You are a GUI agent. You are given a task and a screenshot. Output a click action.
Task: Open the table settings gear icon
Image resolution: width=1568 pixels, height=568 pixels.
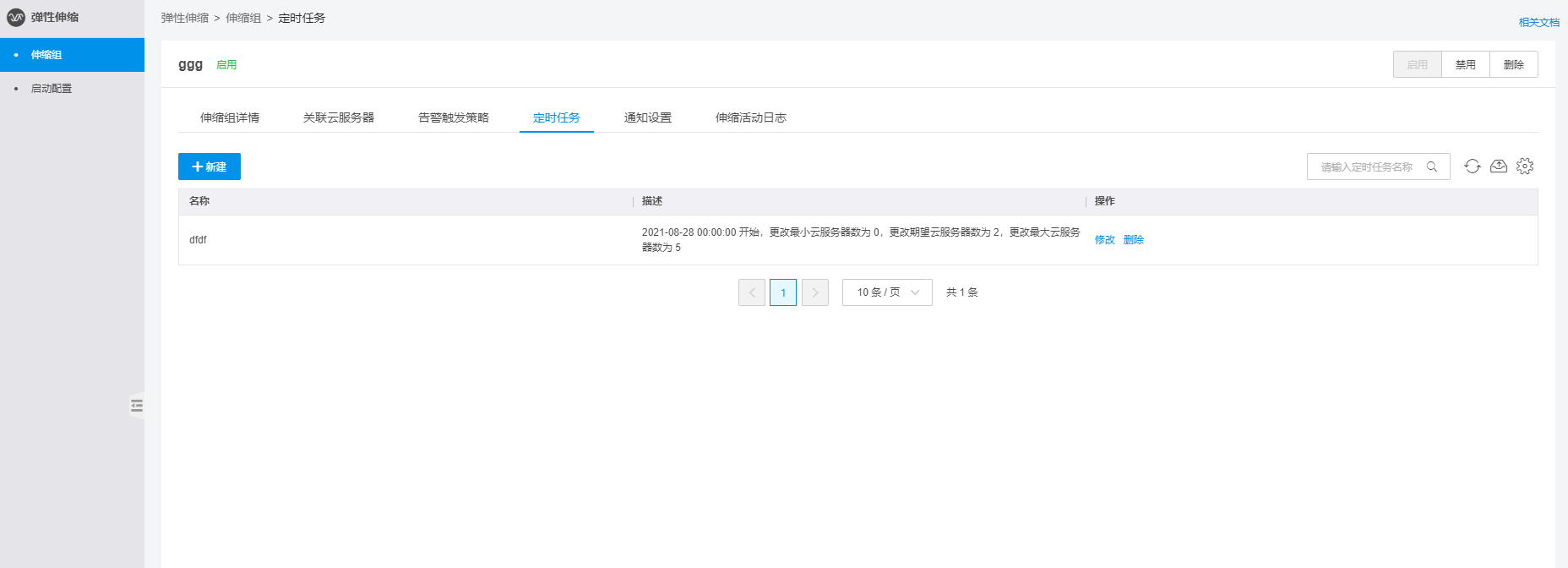1525,167
